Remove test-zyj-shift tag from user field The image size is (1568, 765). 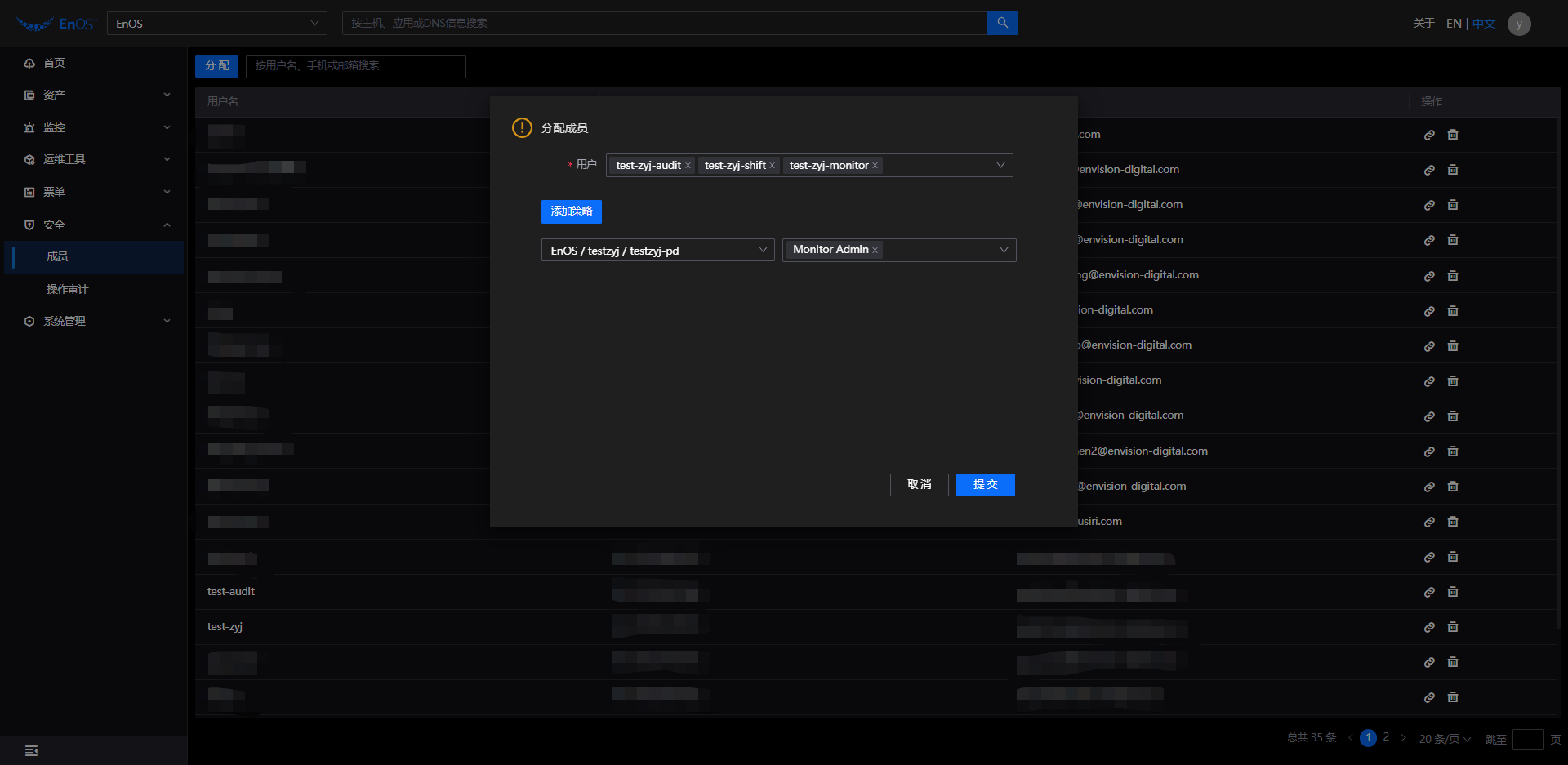pyautogui.click(x=772, y=166)
